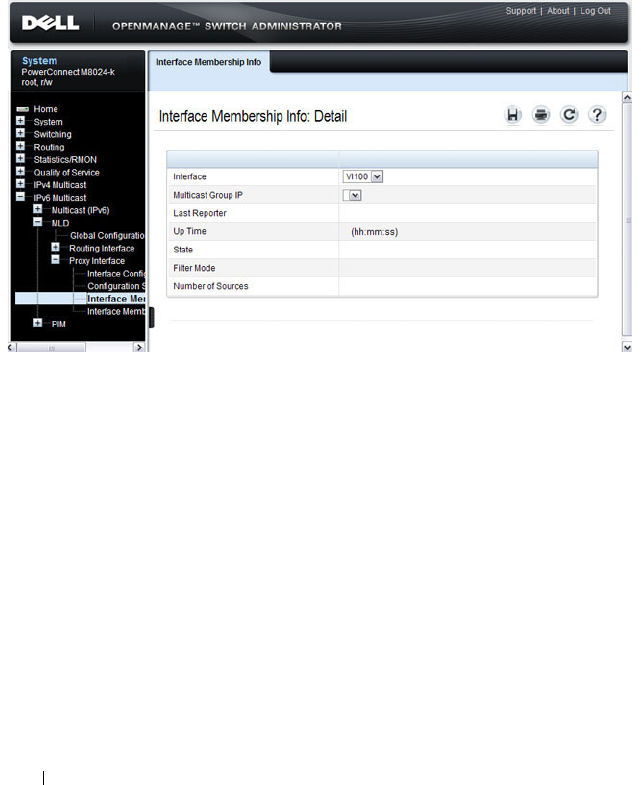This screenshot has height=785, width=641.
Task: Click the Dell logo
Action: pos(50,23)
